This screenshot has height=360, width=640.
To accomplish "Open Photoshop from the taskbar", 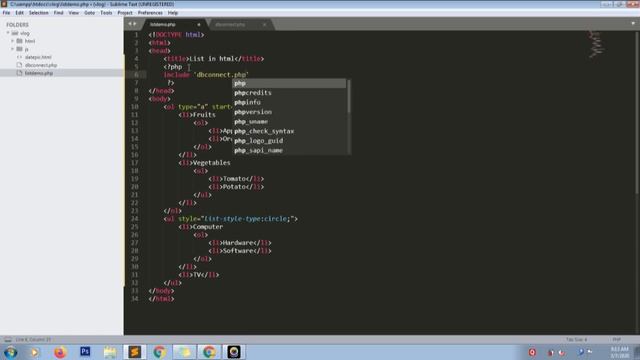I will click(85, 352).
